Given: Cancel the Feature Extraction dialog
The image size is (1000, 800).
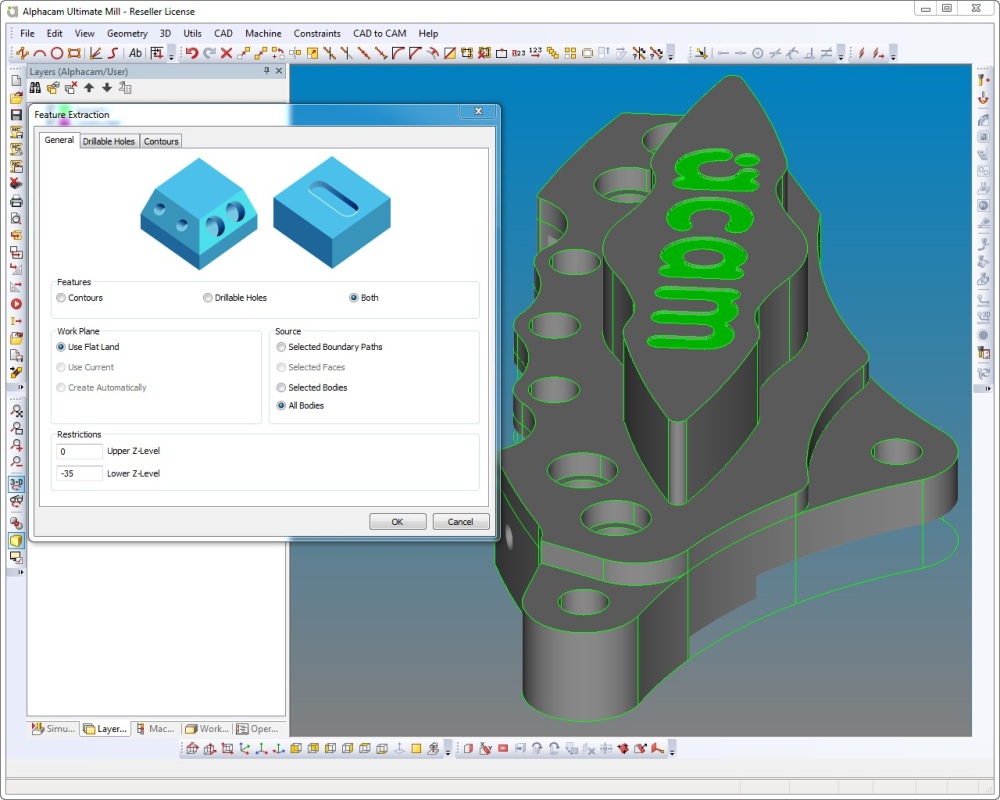Looking at the screenshot, I should click(460, 522).
